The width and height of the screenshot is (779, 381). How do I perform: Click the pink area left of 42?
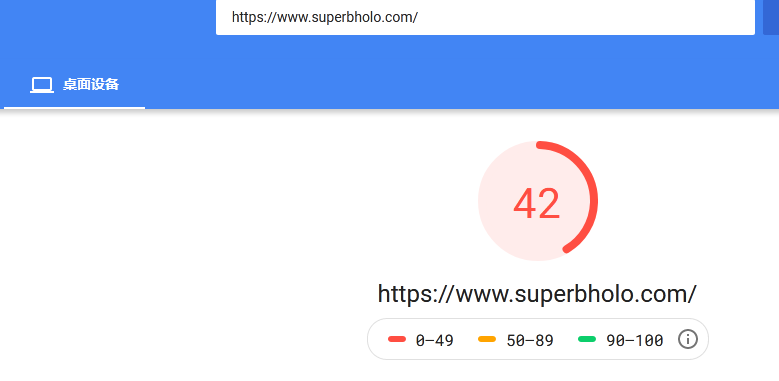coord(495,203)
